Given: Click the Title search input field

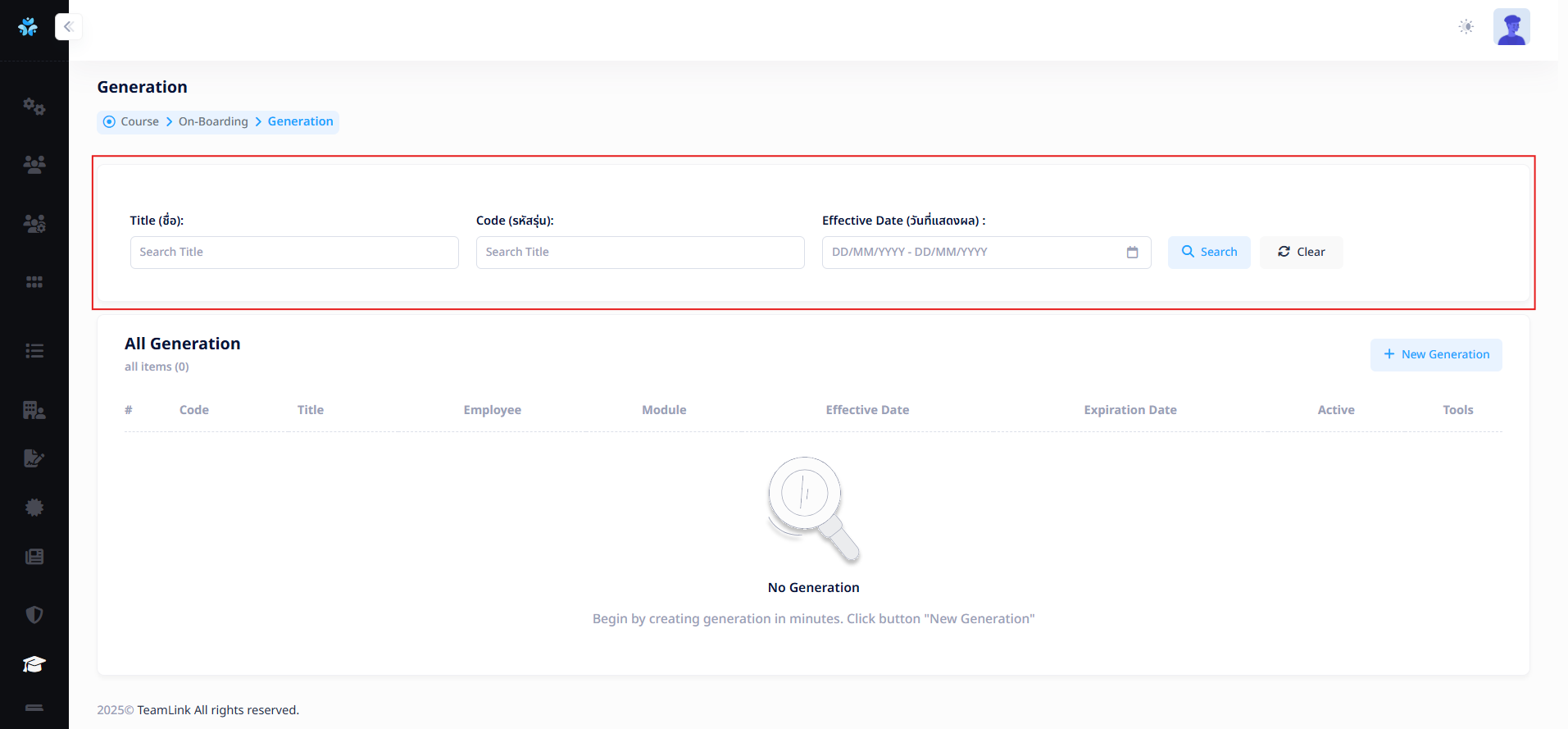Looking at the screenshot, I should pyautogui.click(x=294, y=253).
